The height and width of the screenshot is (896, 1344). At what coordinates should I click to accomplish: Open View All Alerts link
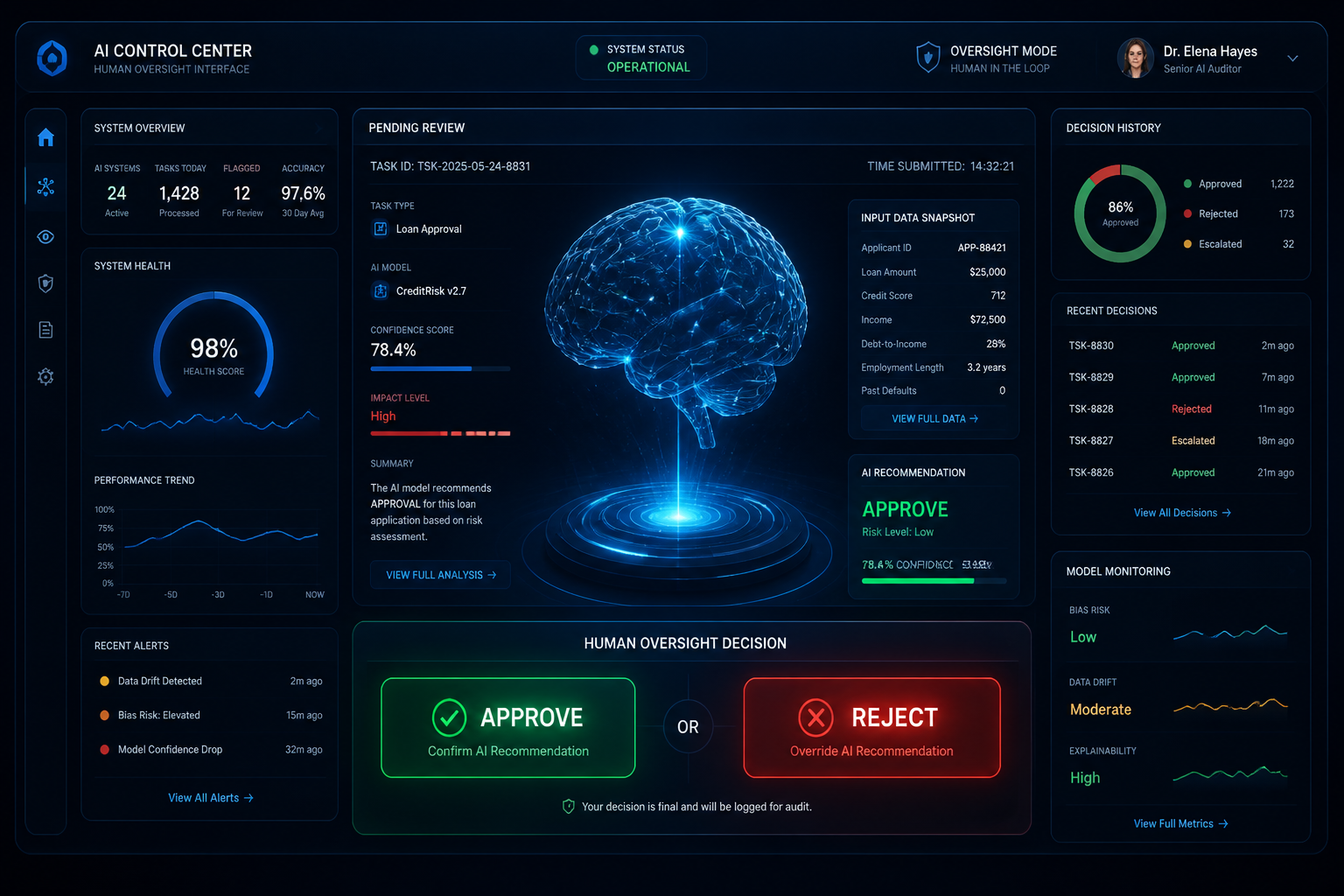point(210,798)
